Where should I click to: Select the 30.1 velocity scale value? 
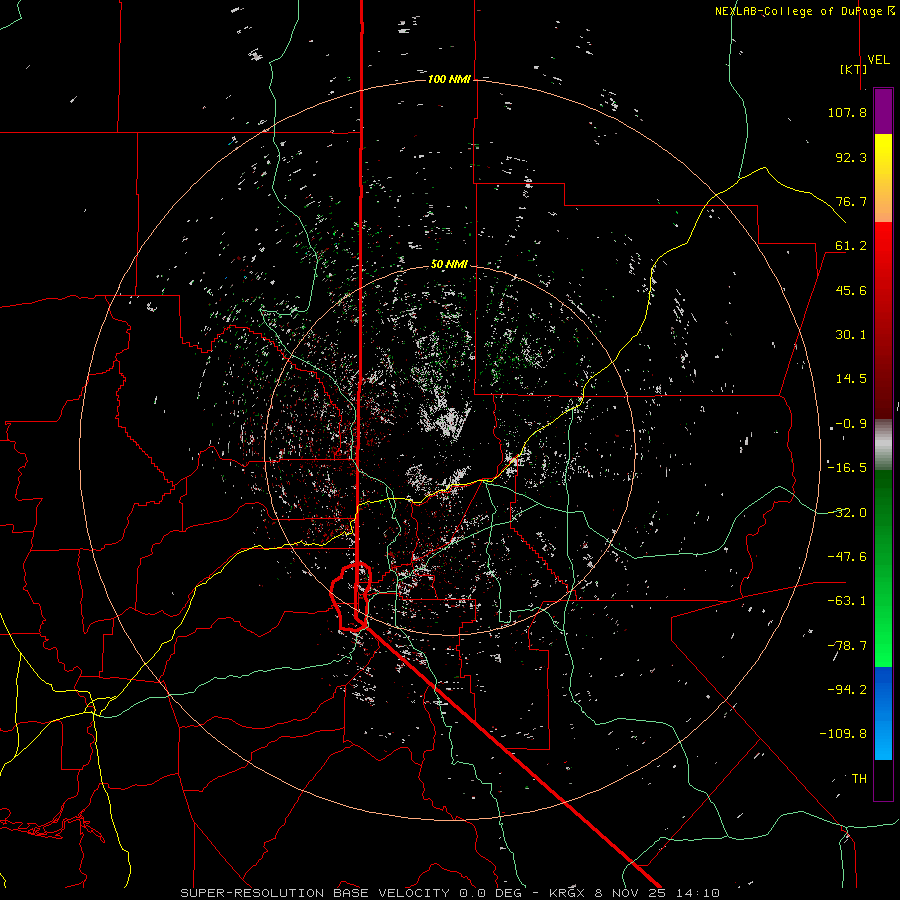pyautogui.click(x=851, y=335)
